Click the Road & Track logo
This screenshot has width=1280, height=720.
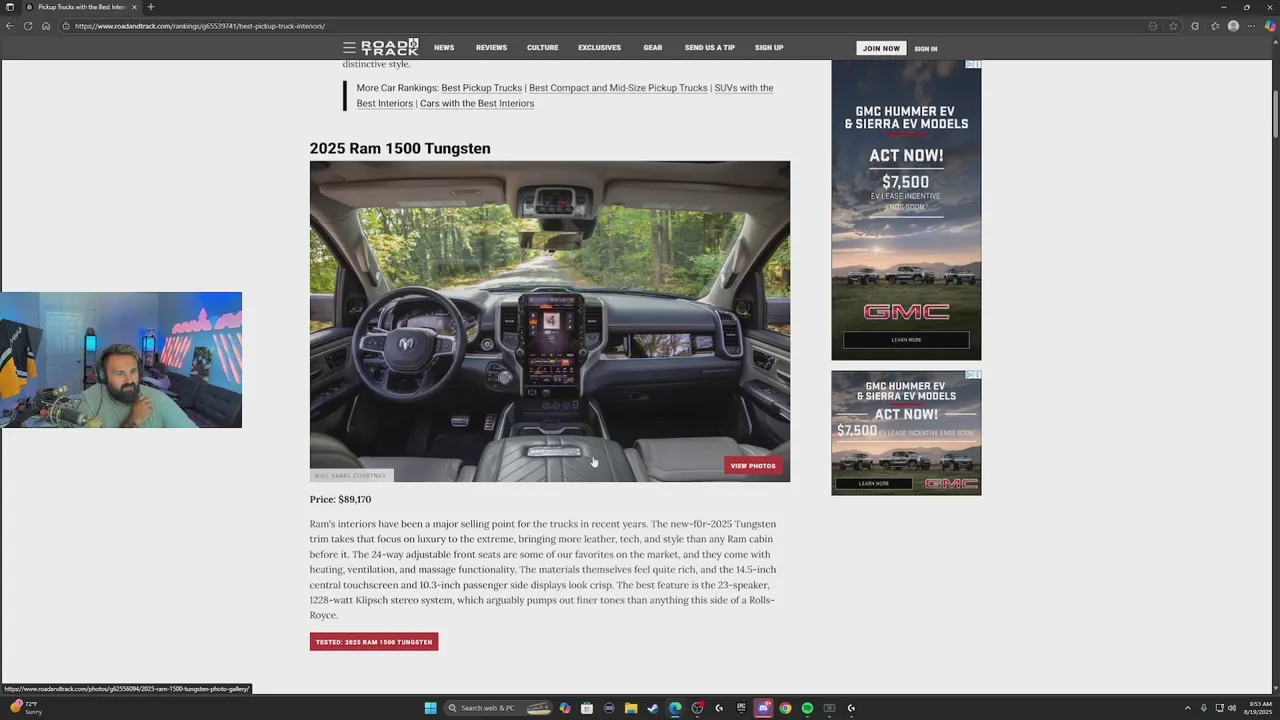(x=390, y=47)
